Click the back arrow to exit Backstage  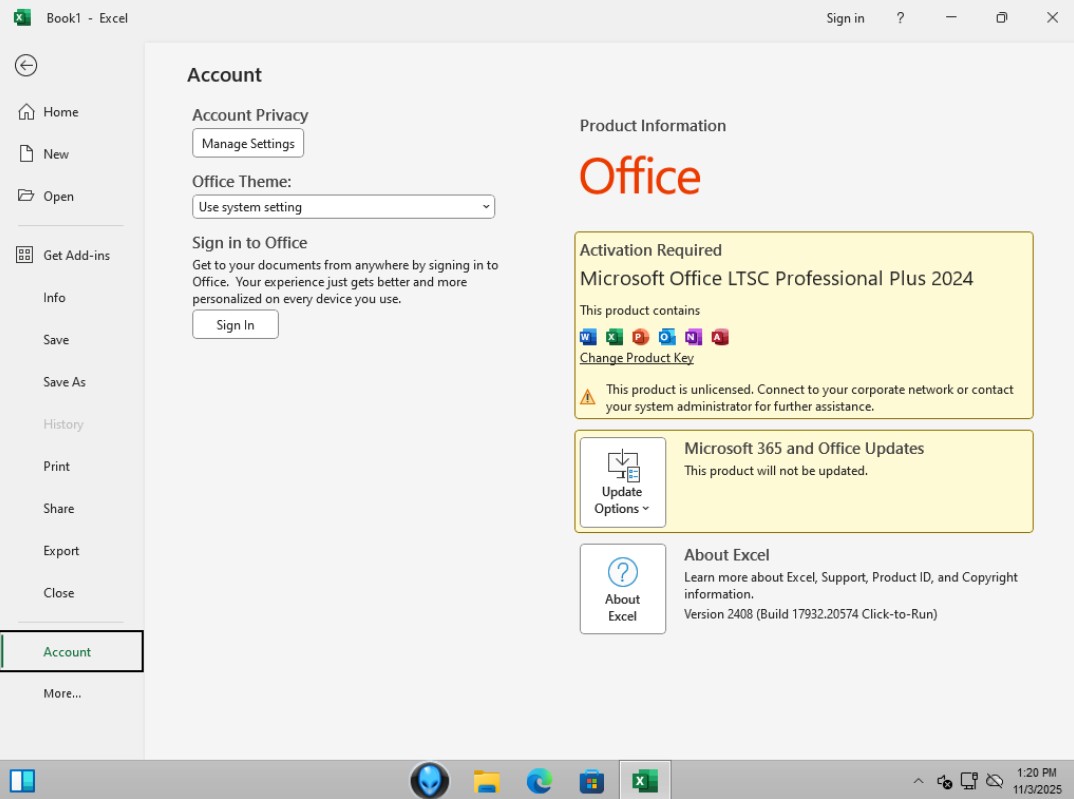(x=26, y=66)
